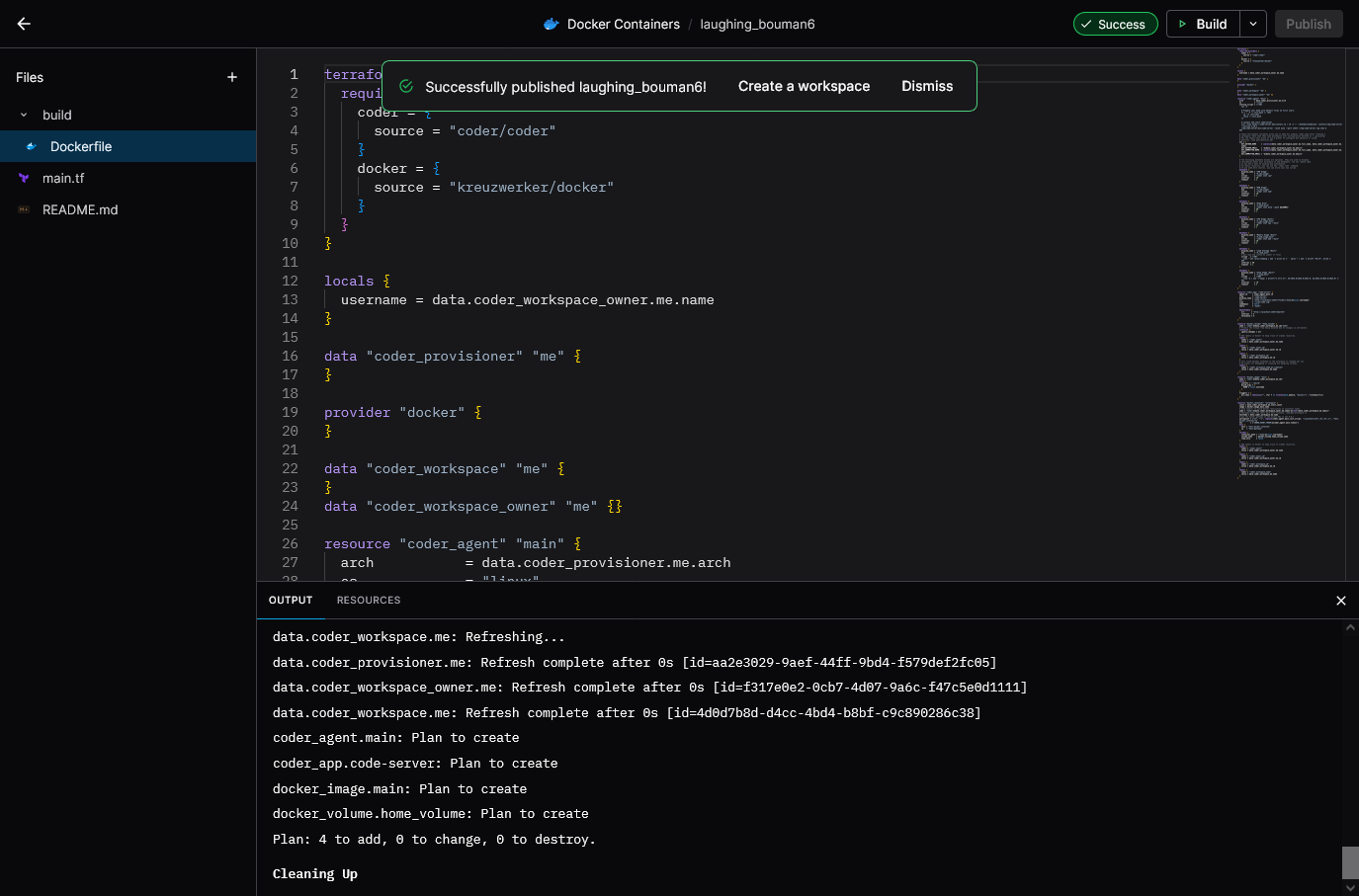The image size is (1359, 896).
Task: Select the OUTPUT tab
Action: point(291,600)
